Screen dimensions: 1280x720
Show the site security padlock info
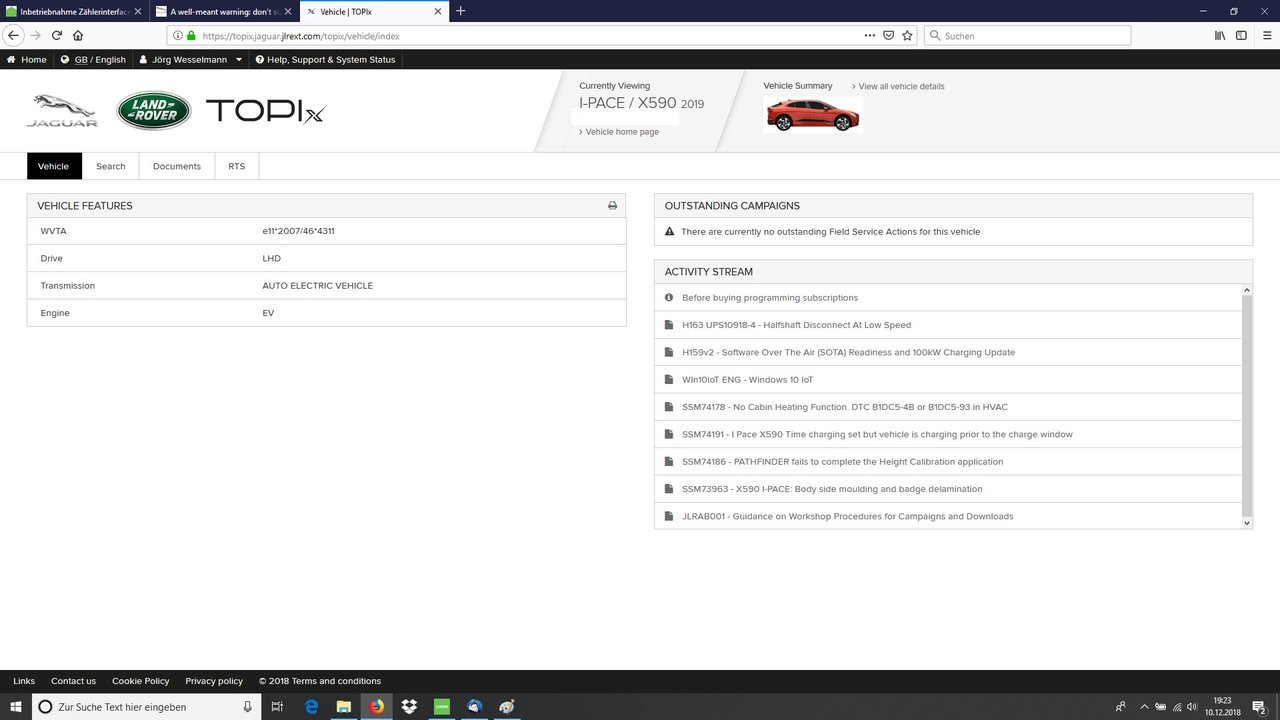pyautogui.click(x=191, y=35)
